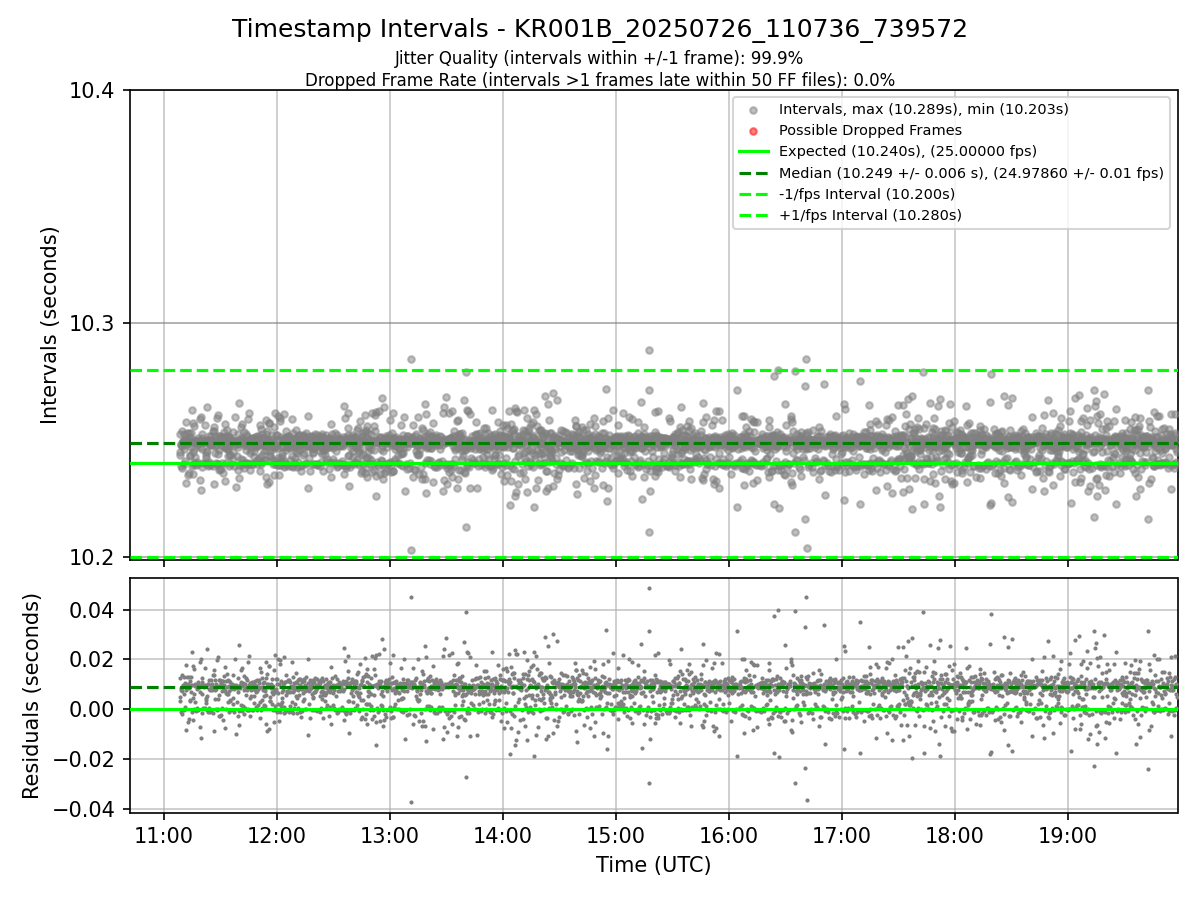Click legend entry 'Intervals, max (10.289s), min (10.203s)'

pos(923,109)
